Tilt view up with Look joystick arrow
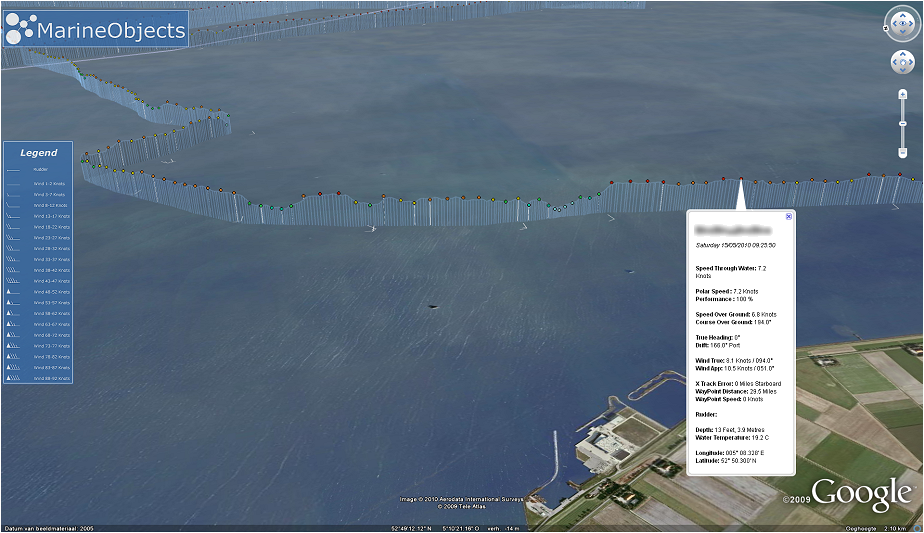Image resolution: width=924 pixels, height=533 pixels. (x=902, y=15)
